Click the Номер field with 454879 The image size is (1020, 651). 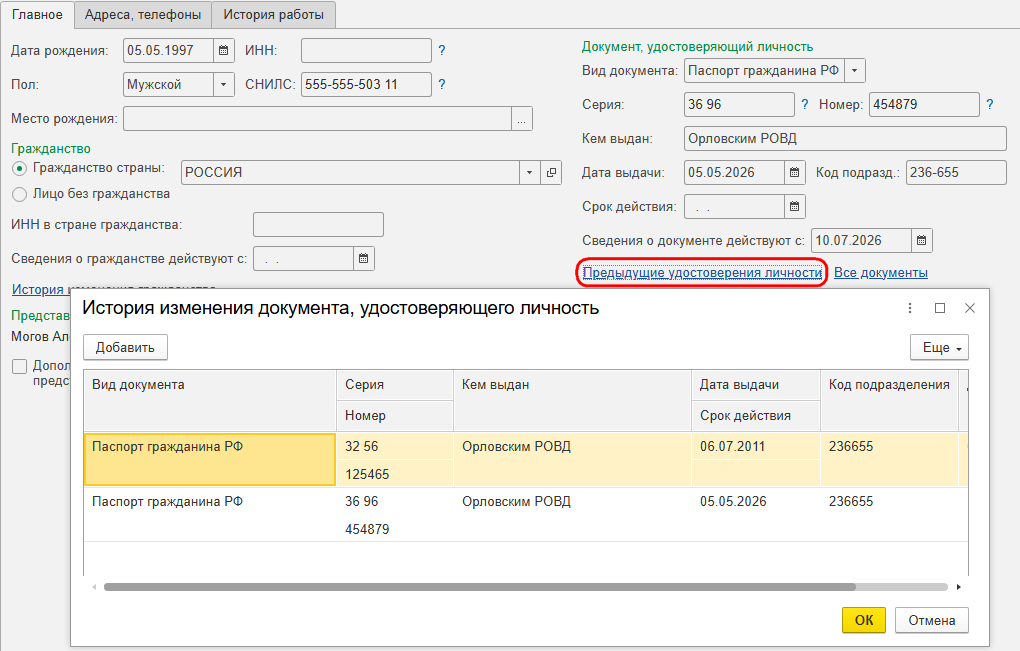(924, 105)
